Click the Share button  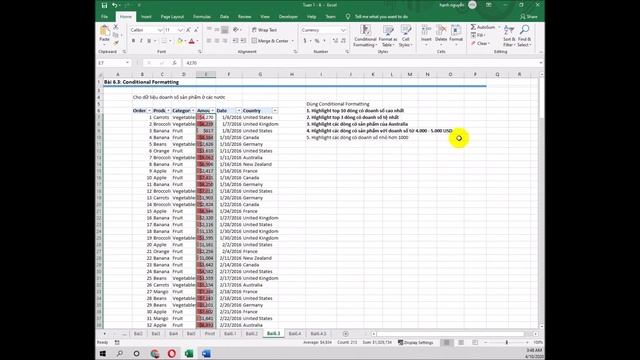click(x=529, y=17)
